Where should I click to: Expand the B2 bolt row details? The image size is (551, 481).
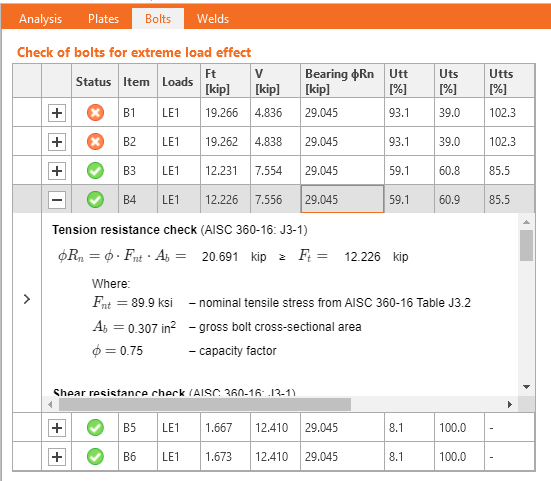tap(57, 142)
